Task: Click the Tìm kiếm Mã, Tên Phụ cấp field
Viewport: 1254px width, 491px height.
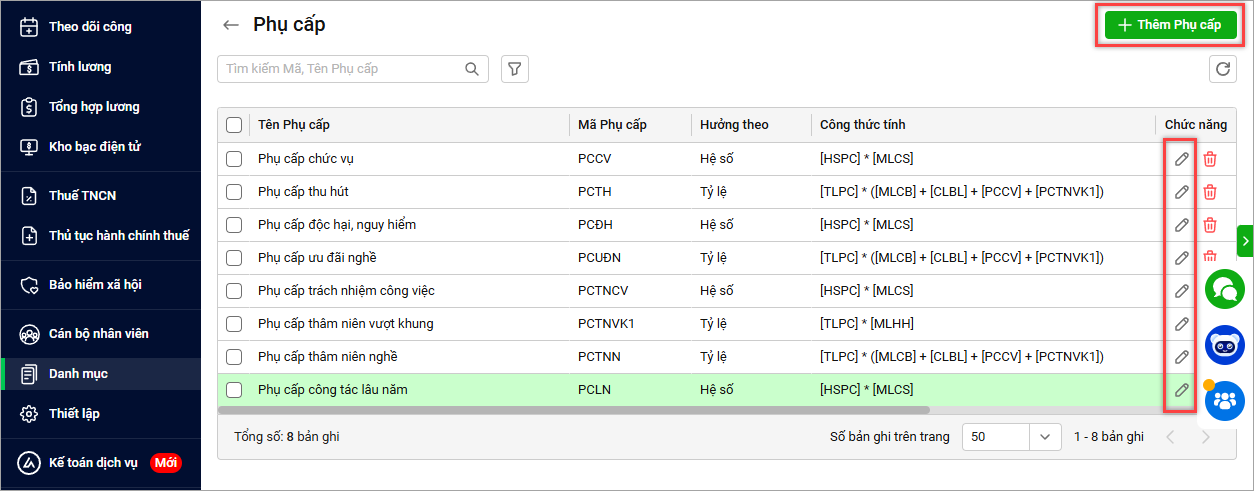Action: pos(342,69)
